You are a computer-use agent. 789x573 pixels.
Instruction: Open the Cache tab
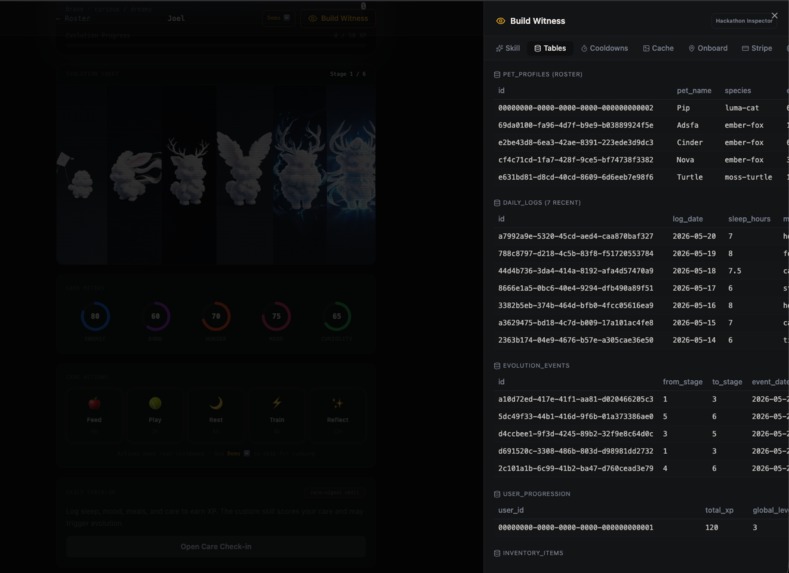pos(658,48)
